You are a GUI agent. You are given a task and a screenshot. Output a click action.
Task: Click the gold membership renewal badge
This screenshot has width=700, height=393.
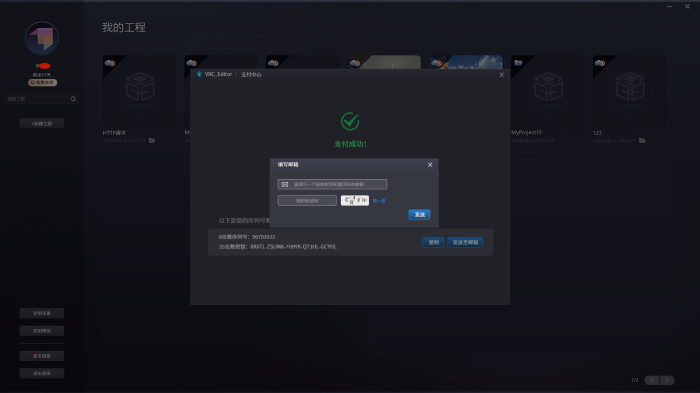pos(42,83)
